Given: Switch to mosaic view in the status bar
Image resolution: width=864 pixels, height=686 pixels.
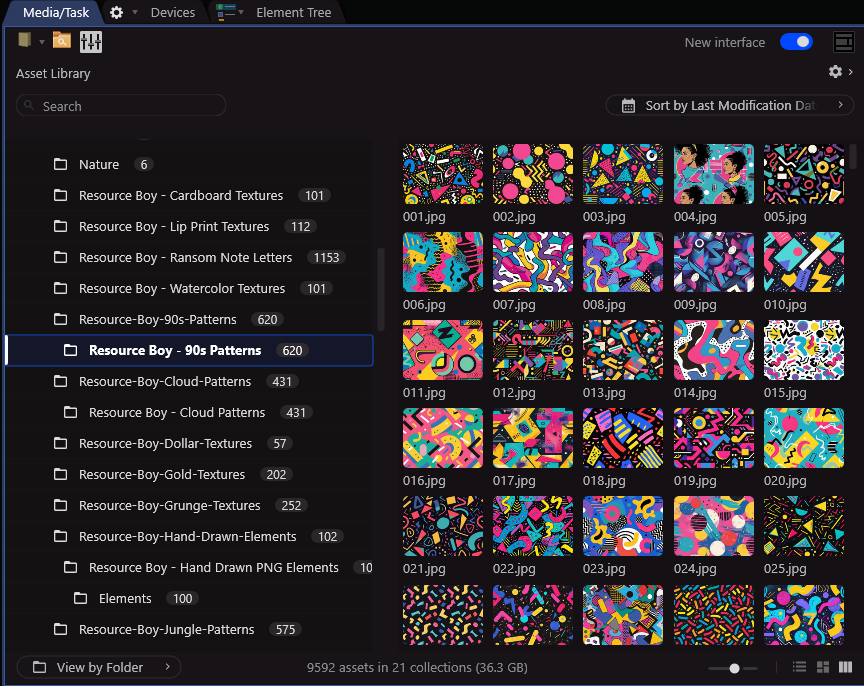Looking at the screenshot, I should [821, 667].
